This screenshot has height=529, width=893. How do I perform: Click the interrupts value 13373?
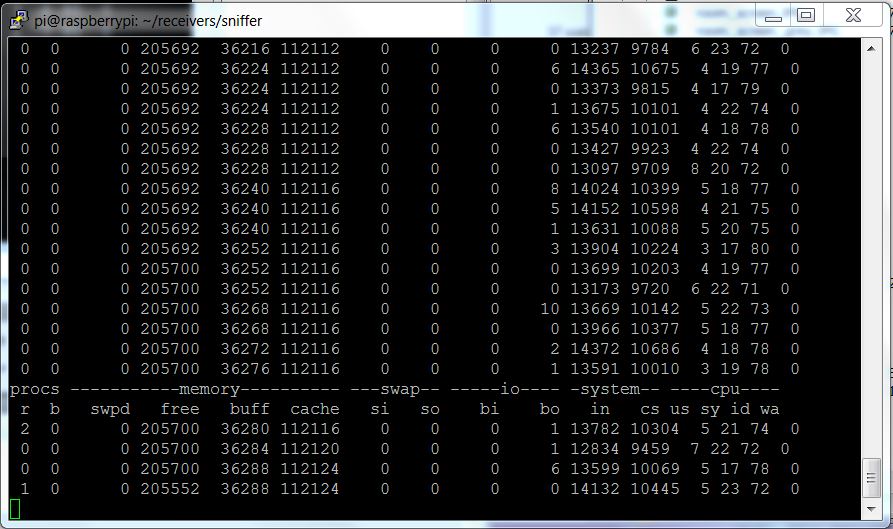click(x=595, y=89)
